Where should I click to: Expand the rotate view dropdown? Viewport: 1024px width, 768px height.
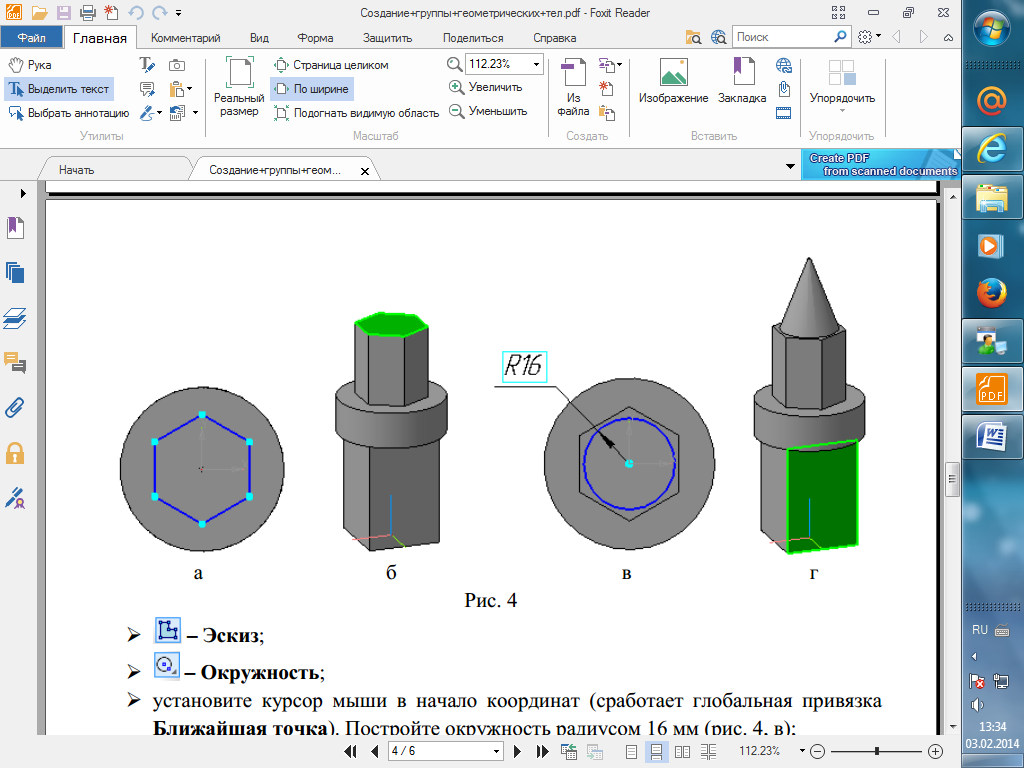pyautogui.click(x=195, y=113)
